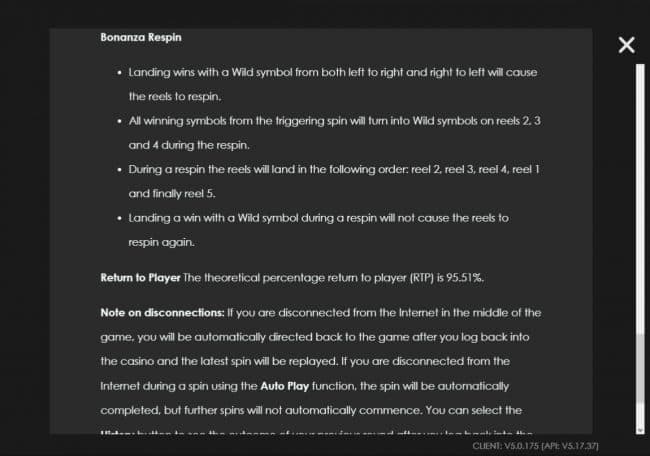Click the bullet dot before 'Landing a win'

click(x=119, y=217)
